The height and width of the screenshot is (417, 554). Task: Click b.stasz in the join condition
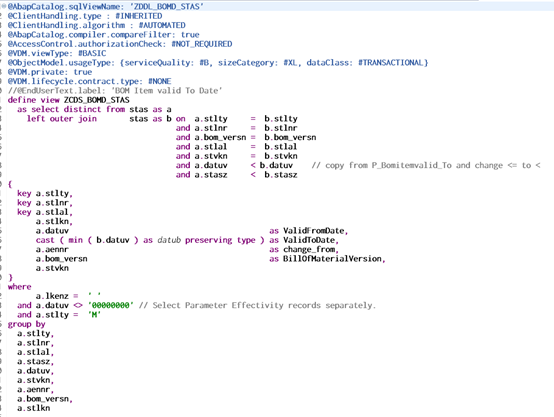281,175
